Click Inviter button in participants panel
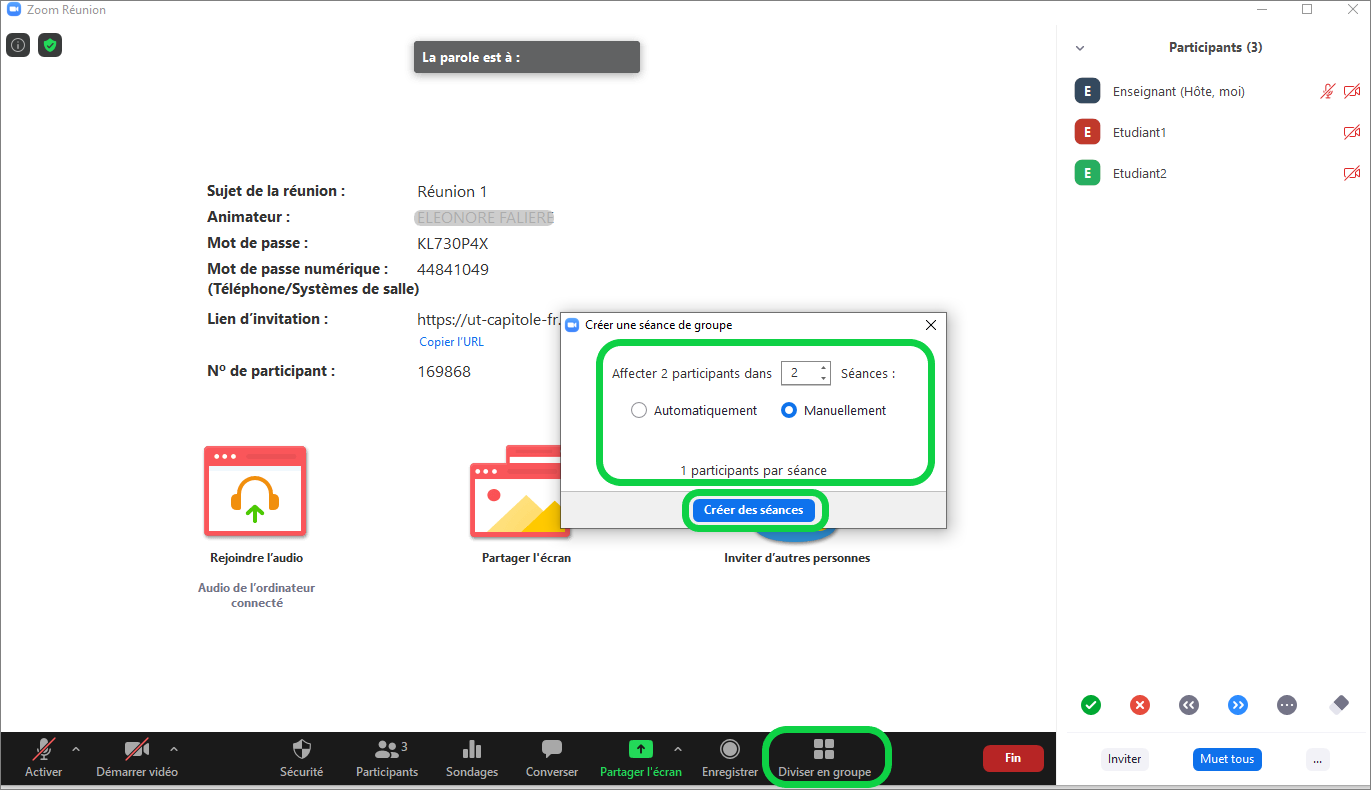The width and height of the screenshot is (1371, 790). coord(1125,759)
